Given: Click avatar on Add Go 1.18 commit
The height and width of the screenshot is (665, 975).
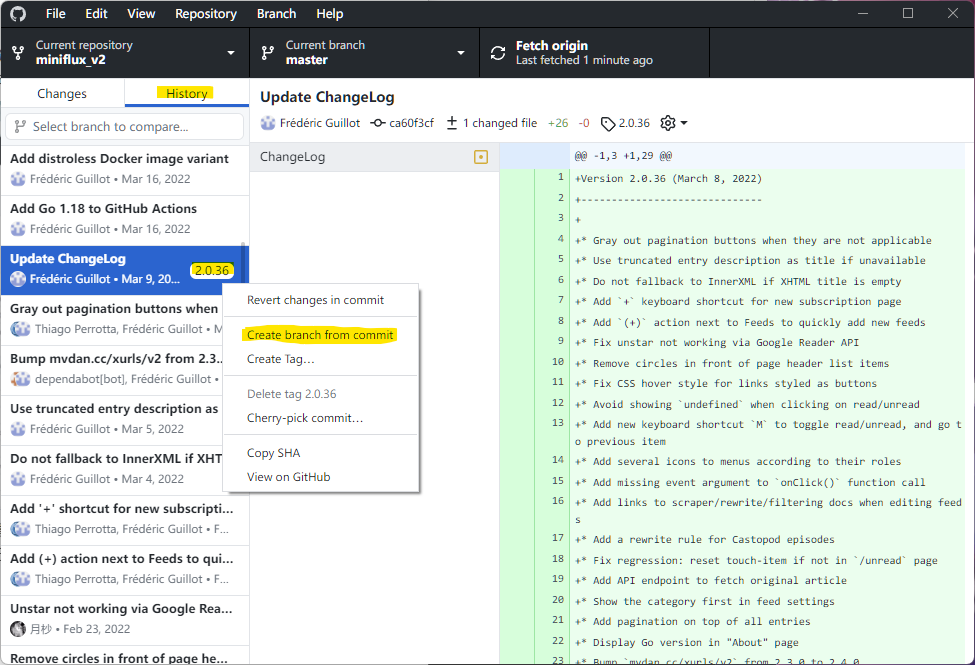Looking at the screenshot, I should [x=18, y=229].
